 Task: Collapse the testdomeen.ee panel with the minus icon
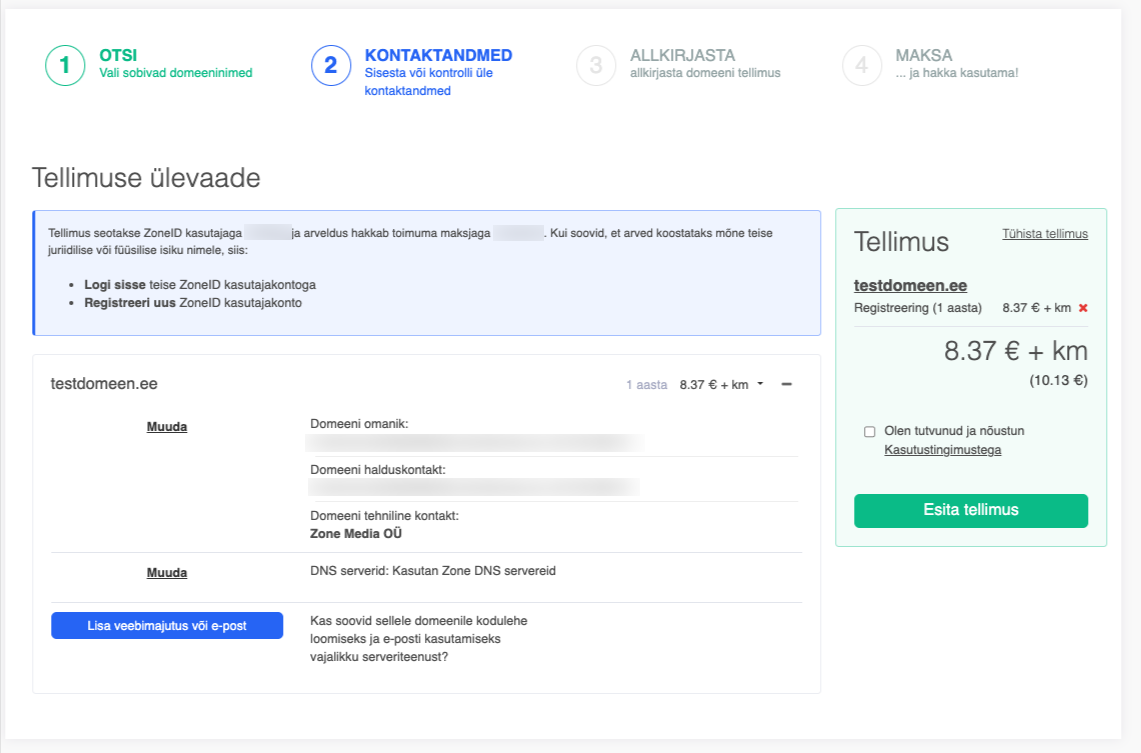coord(787,385)
